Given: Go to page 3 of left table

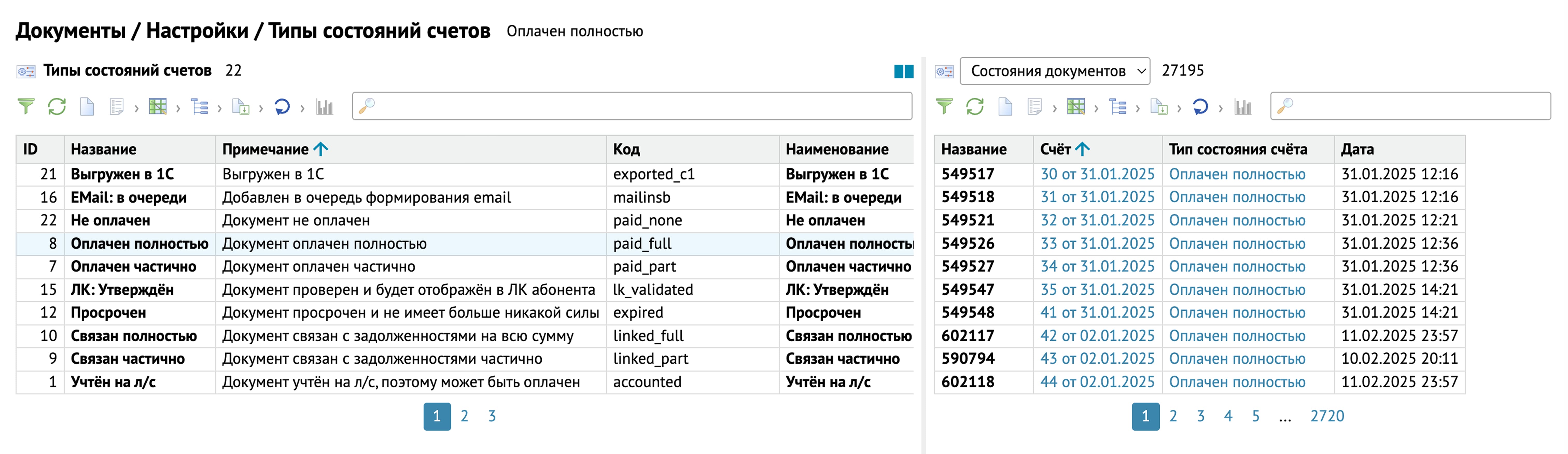Looking at the screenshot, I should 492,416.
